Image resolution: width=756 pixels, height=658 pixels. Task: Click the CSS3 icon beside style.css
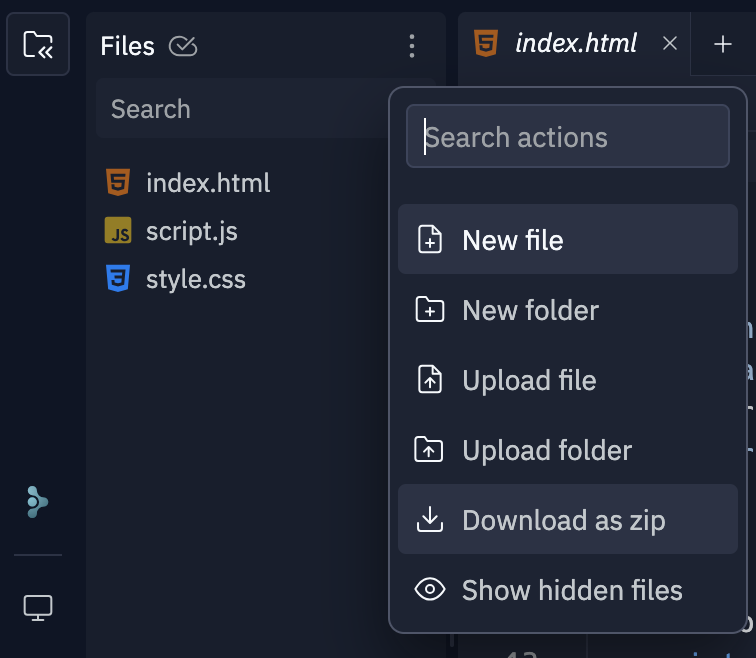[118, 278]
